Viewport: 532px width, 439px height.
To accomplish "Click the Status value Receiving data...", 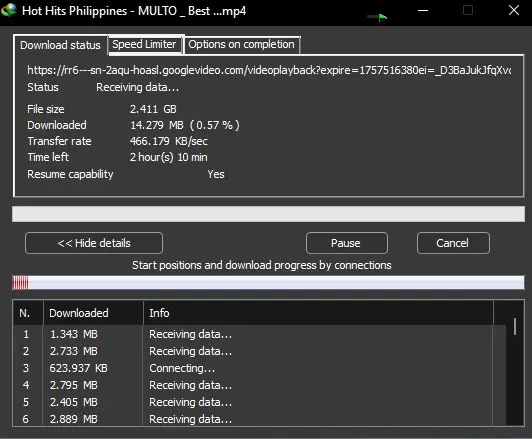I will [x=137, y=87].
